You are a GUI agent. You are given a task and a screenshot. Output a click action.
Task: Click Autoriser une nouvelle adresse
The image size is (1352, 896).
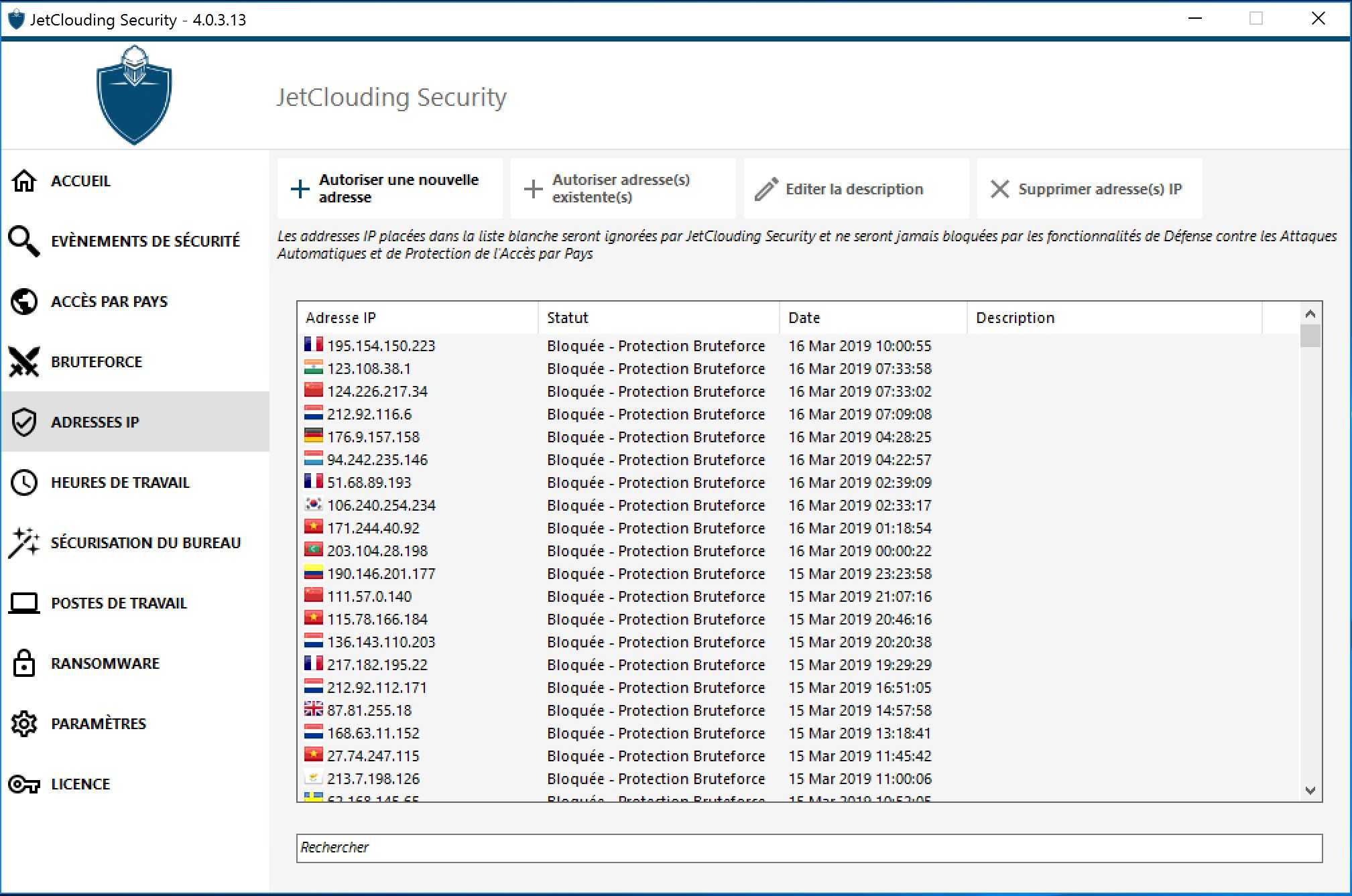click(x=390, y=188)
